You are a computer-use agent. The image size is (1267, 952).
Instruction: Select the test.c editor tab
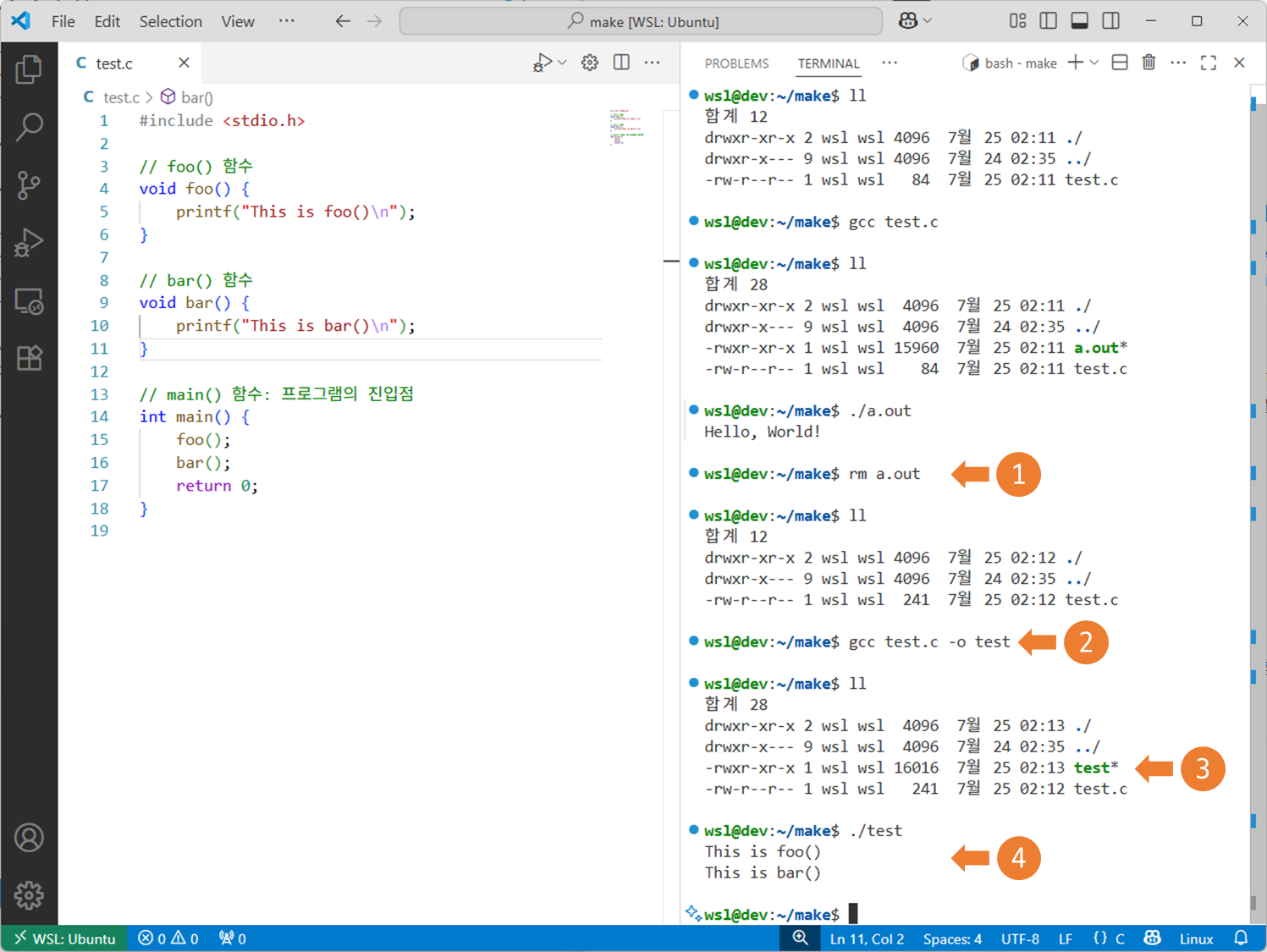pos(130,63)
